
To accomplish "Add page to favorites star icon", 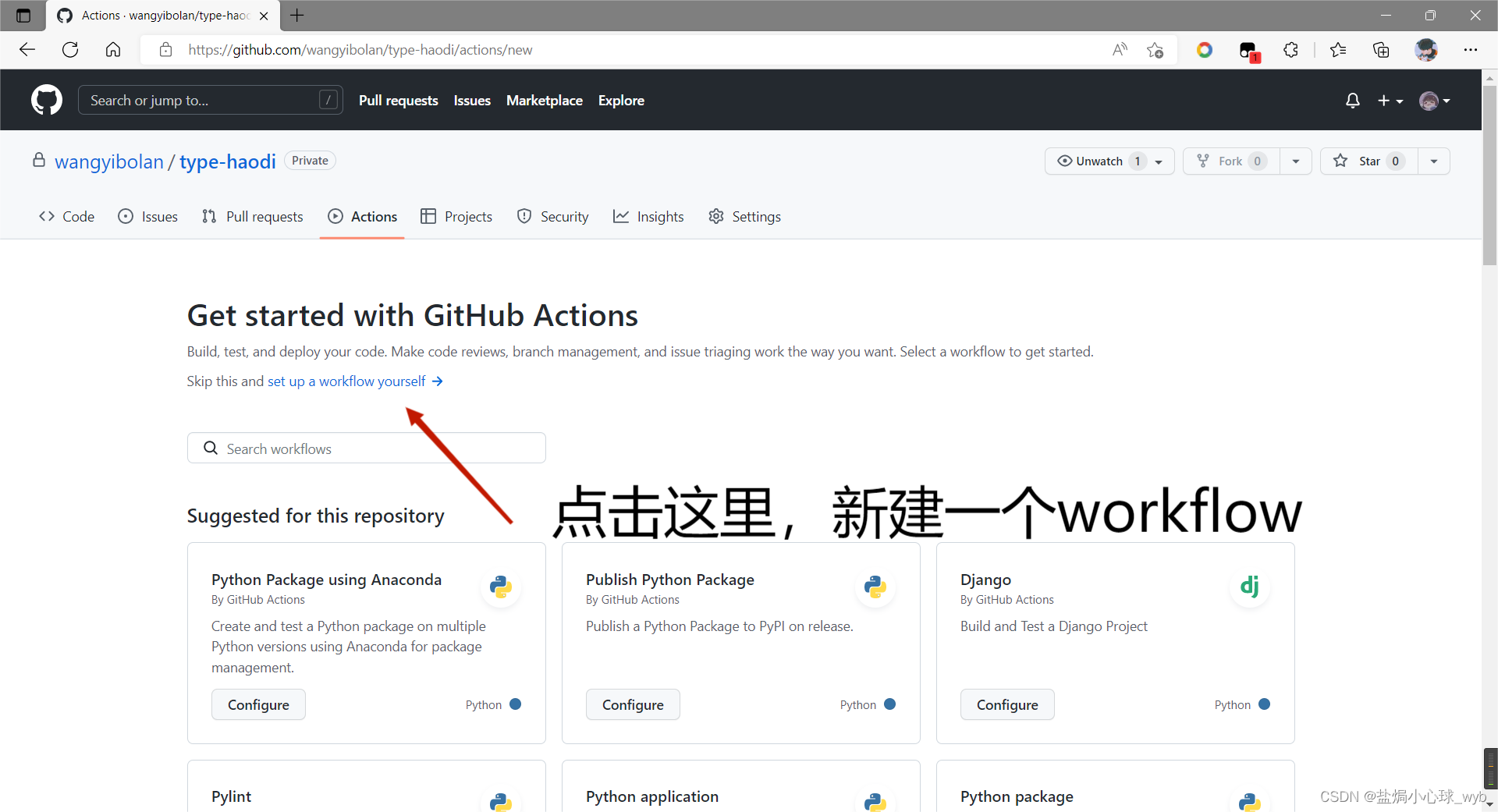I will (1155, 50).
